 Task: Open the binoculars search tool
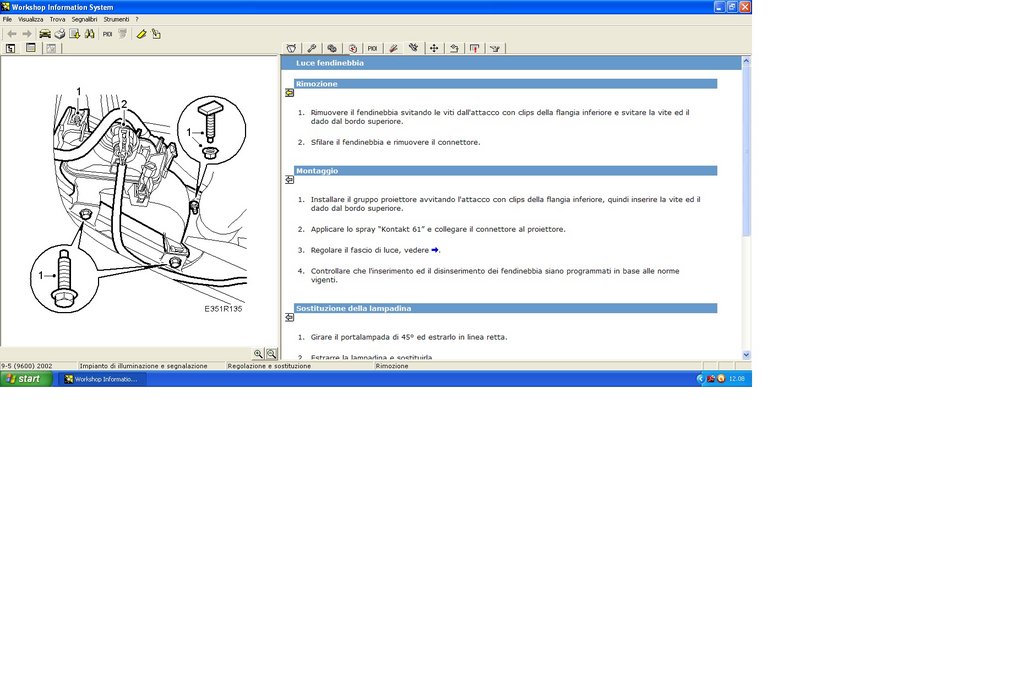point(89,34)
